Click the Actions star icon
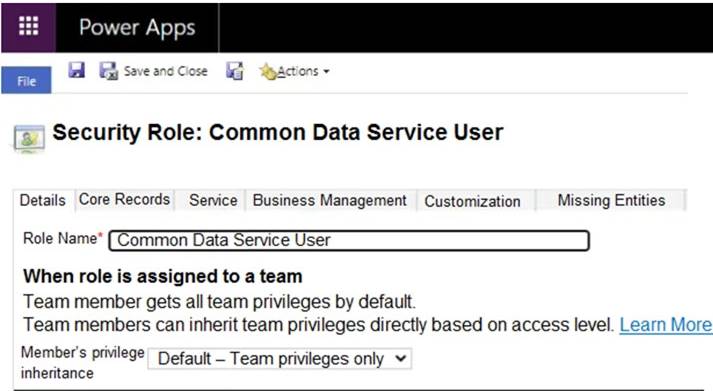 [268, 72]
